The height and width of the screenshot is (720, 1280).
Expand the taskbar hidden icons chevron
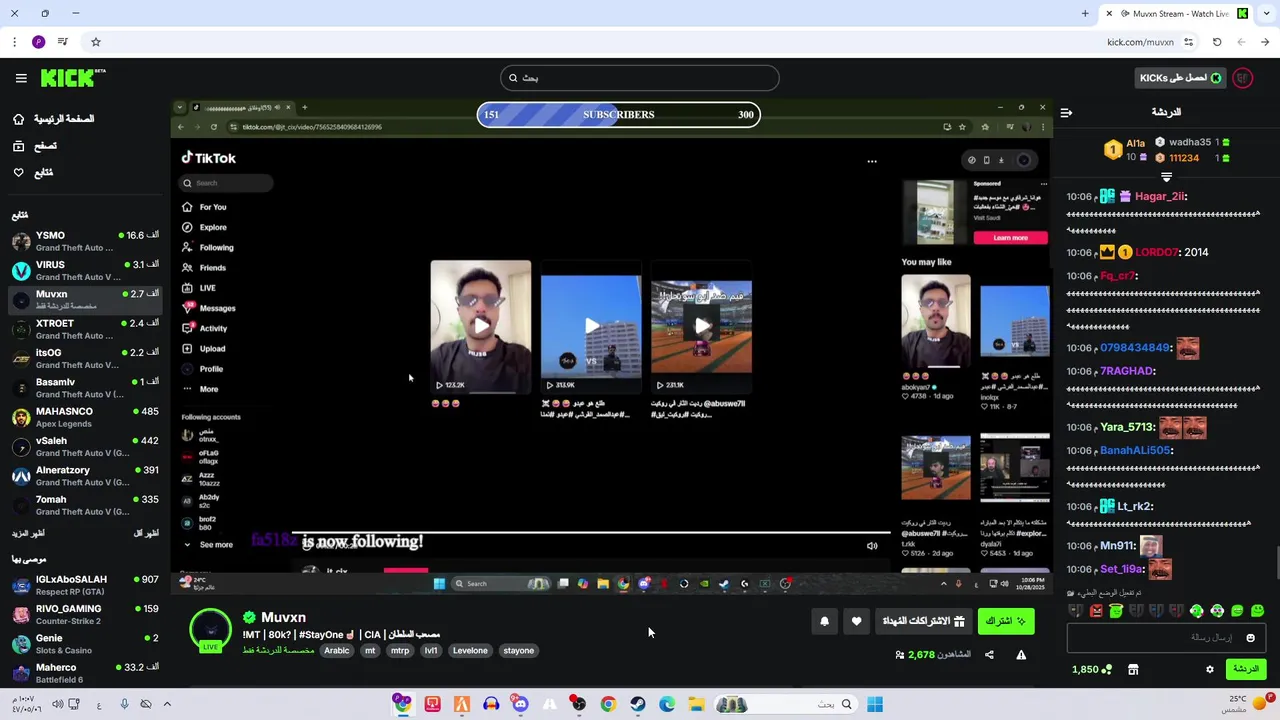tap(167, 704)
